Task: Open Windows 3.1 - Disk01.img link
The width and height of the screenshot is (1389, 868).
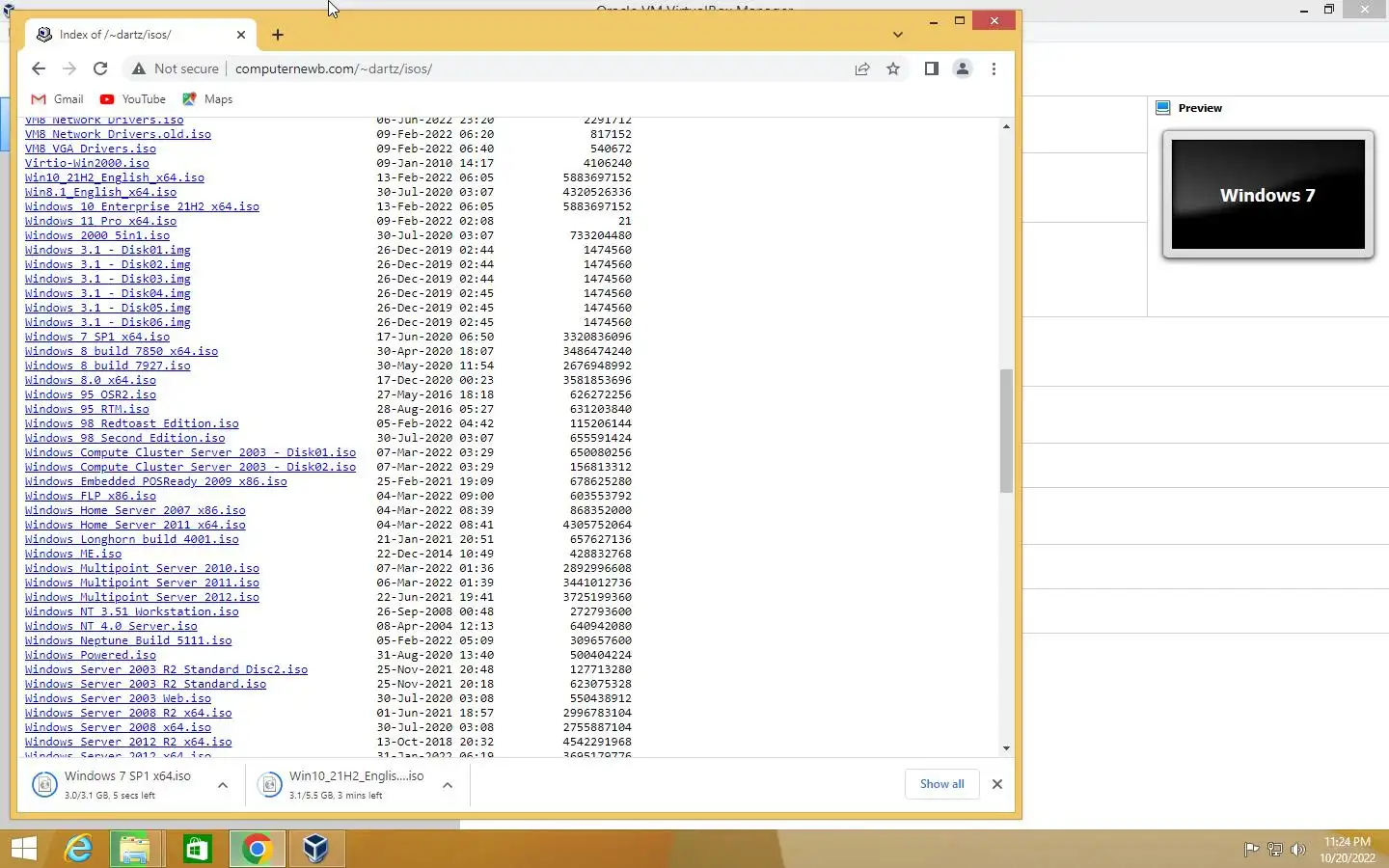Action: coord(108,250)
